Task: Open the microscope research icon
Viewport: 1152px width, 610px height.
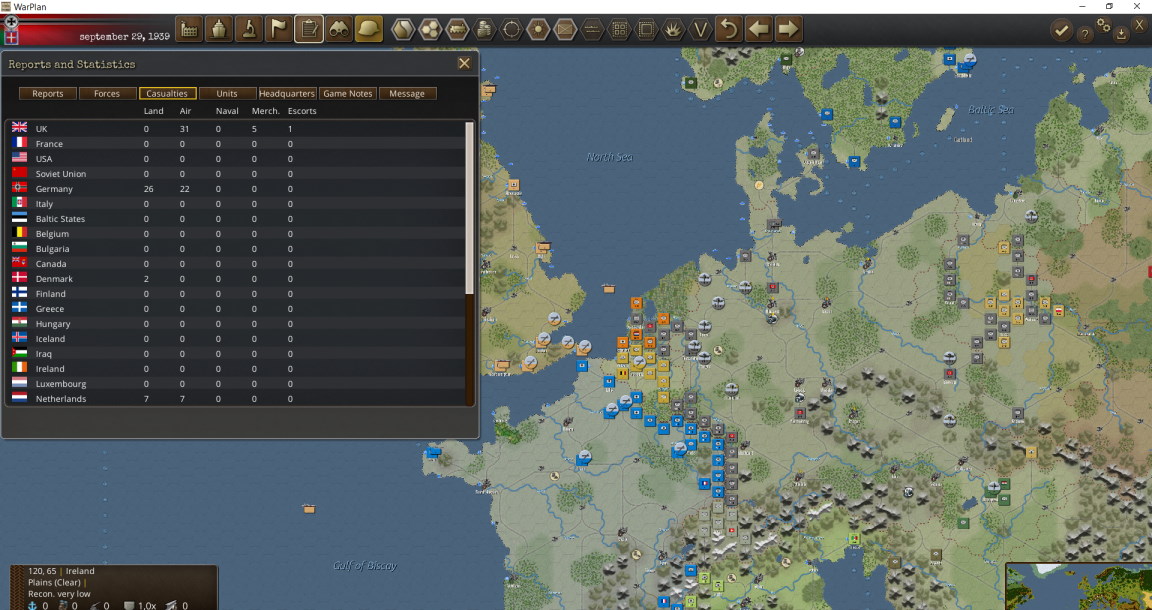Action: 249,29
